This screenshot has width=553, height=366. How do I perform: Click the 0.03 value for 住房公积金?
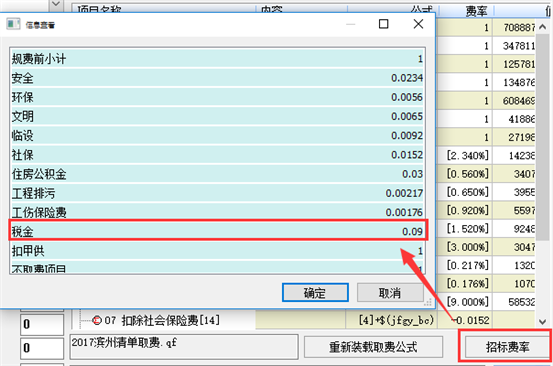412,174
